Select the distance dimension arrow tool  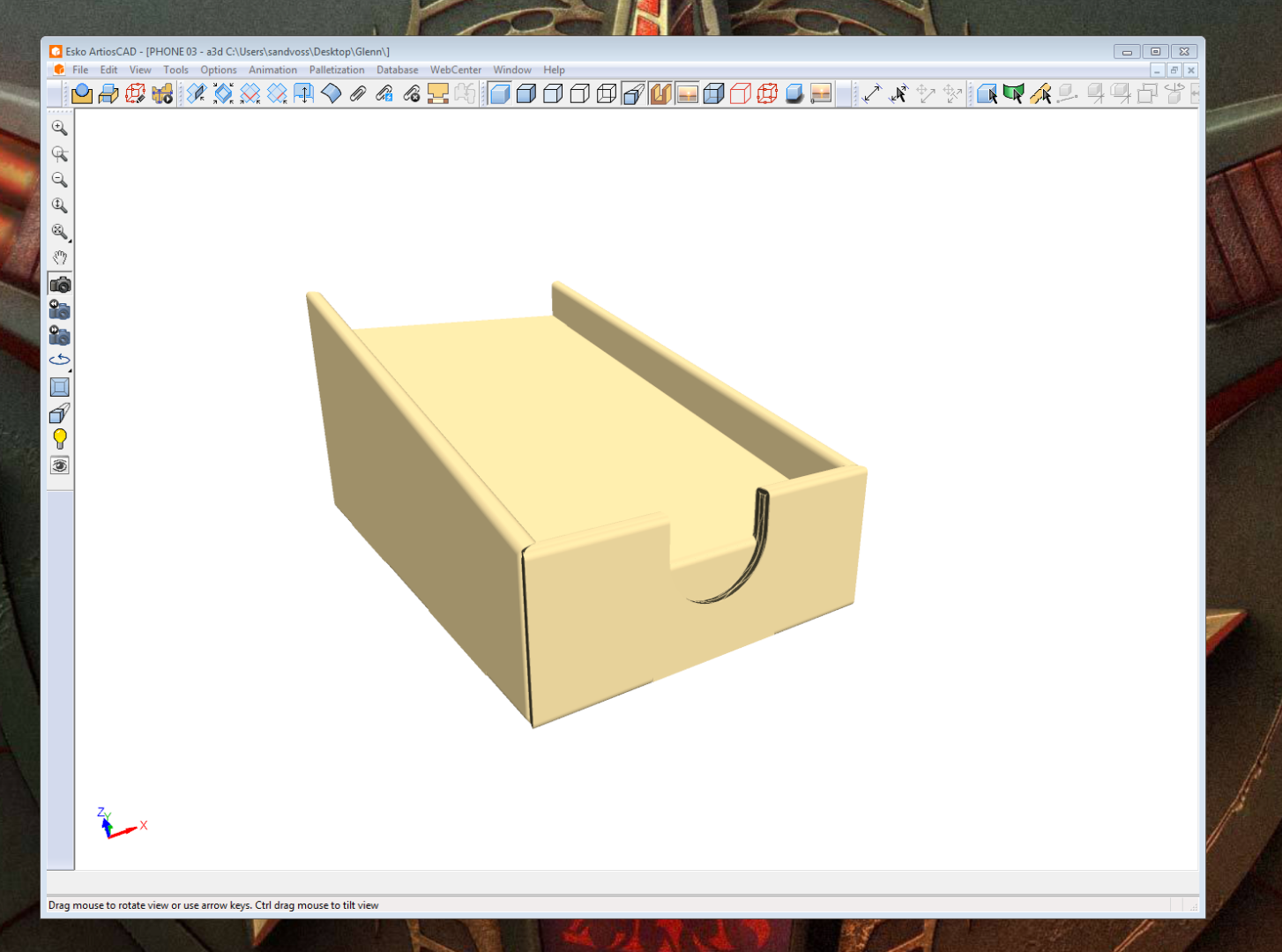point(871,93)
